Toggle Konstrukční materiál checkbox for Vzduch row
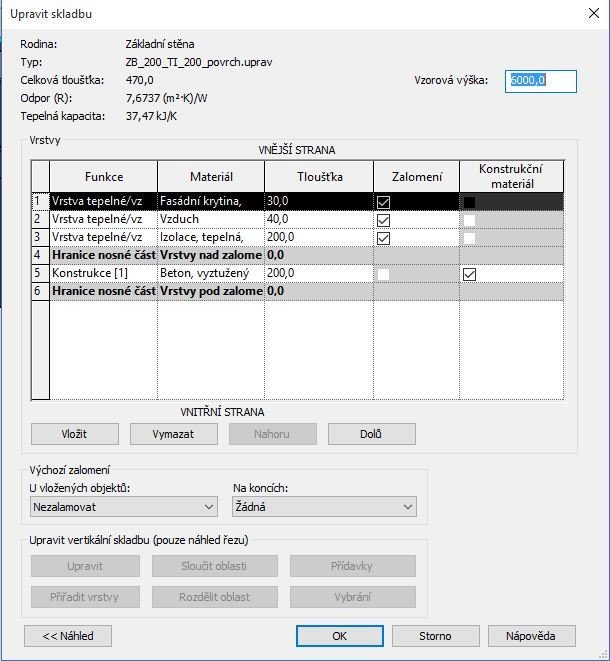610x661 pixels. click(469, 220)
